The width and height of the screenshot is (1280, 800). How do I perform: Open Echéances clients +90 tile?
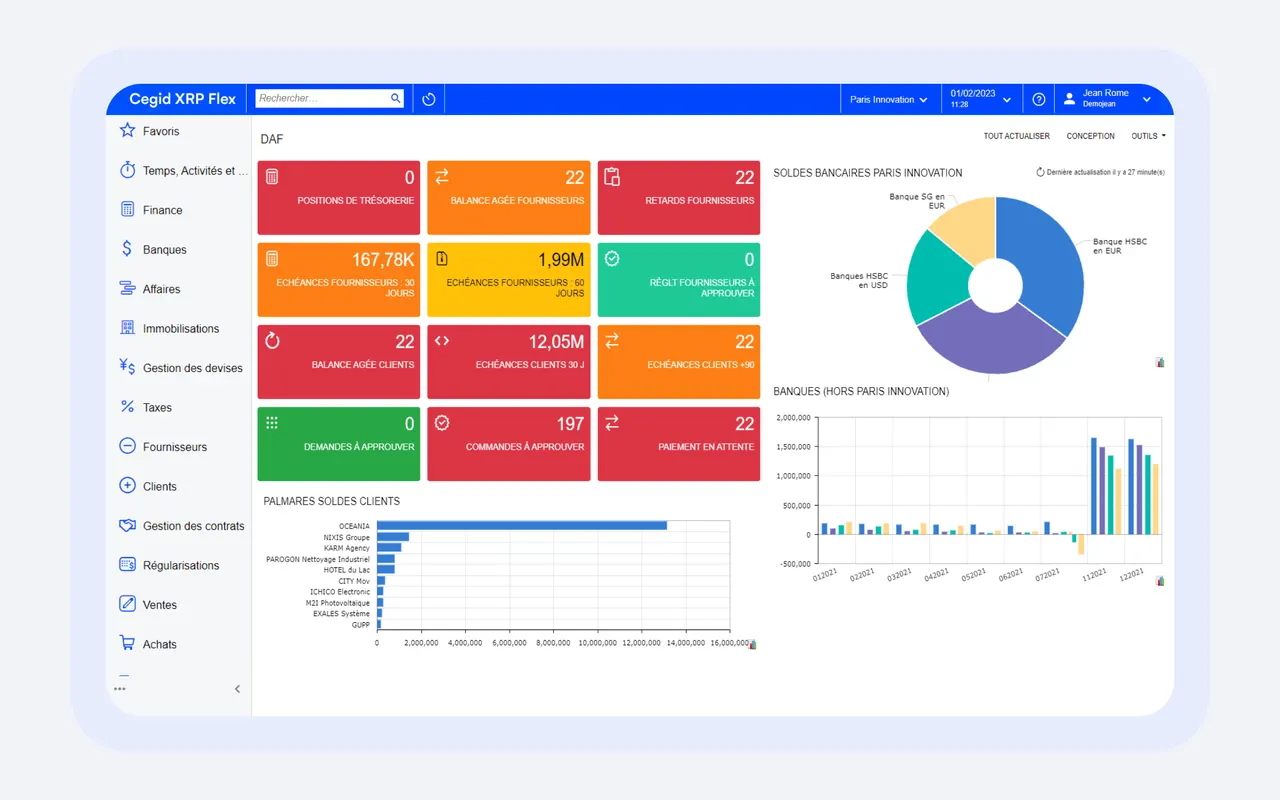coord(679,362)
